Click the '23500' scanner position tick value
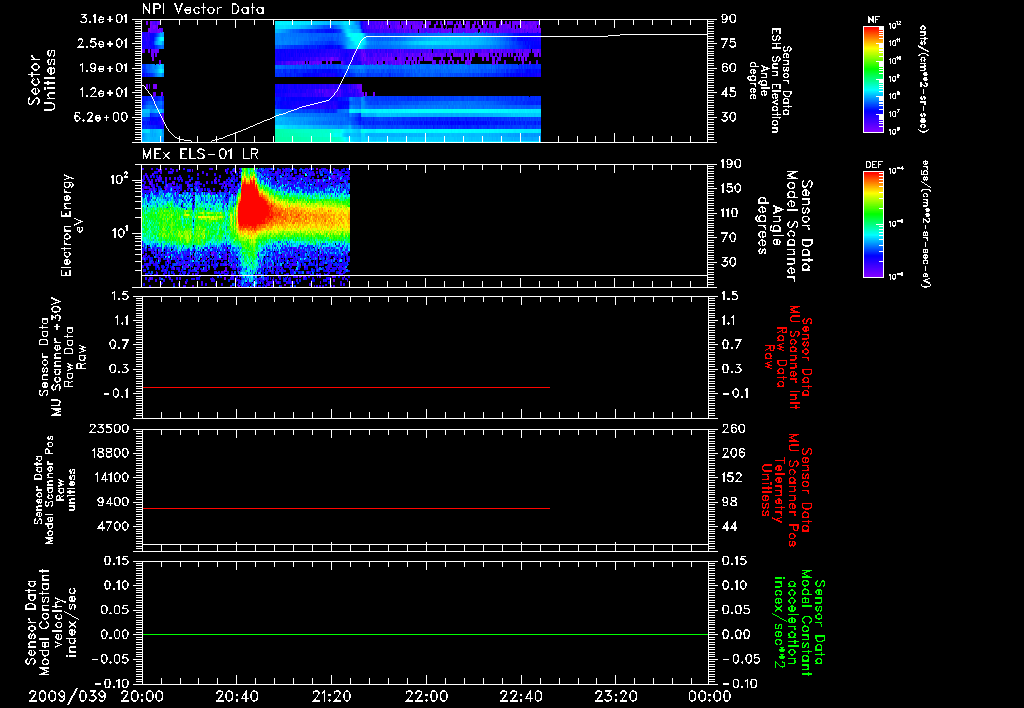Screen dimensions: 1024x708 click(108, 428)
